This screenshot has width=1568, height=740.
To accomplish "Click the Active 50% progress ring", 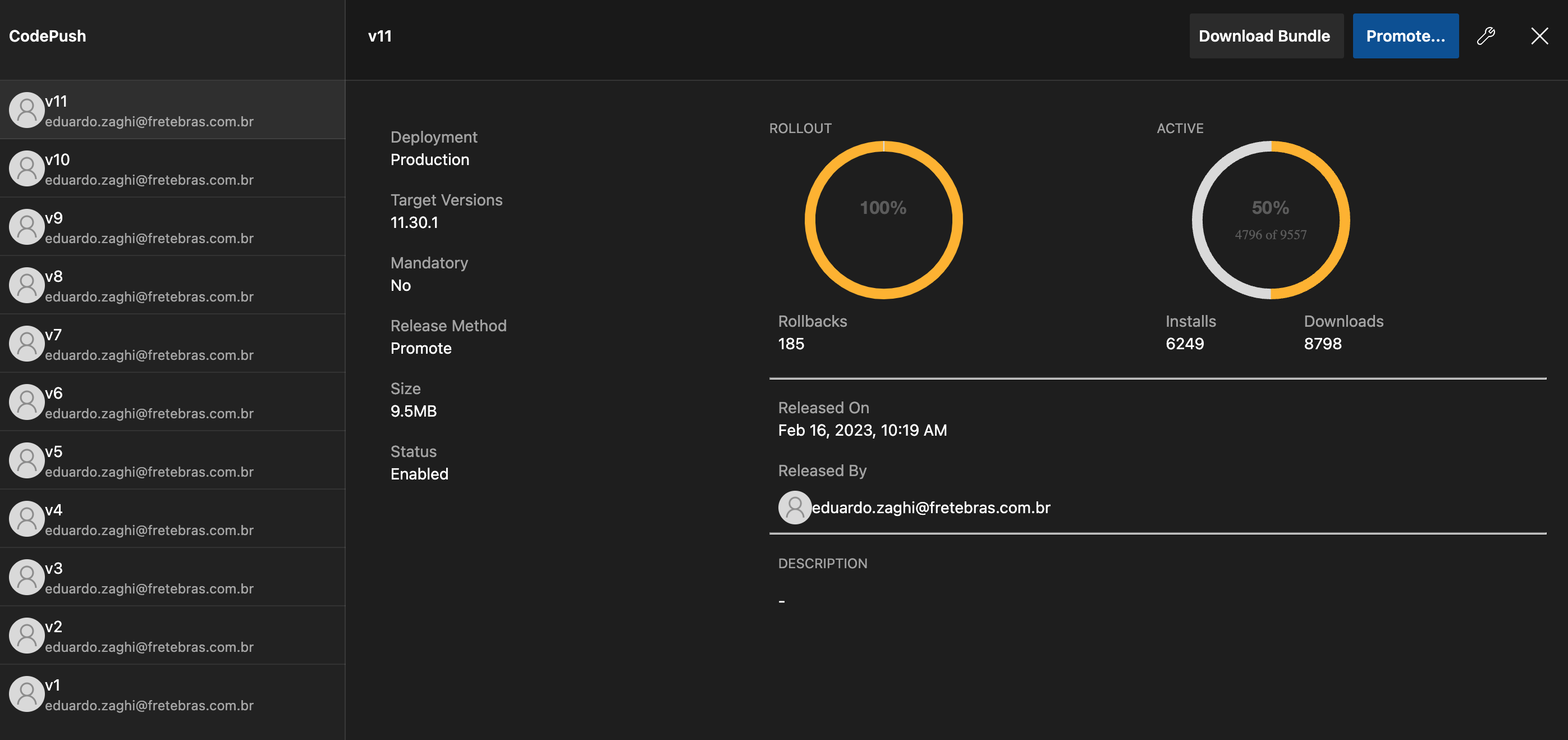I will pyautogui.click(x=1271, y=220).
